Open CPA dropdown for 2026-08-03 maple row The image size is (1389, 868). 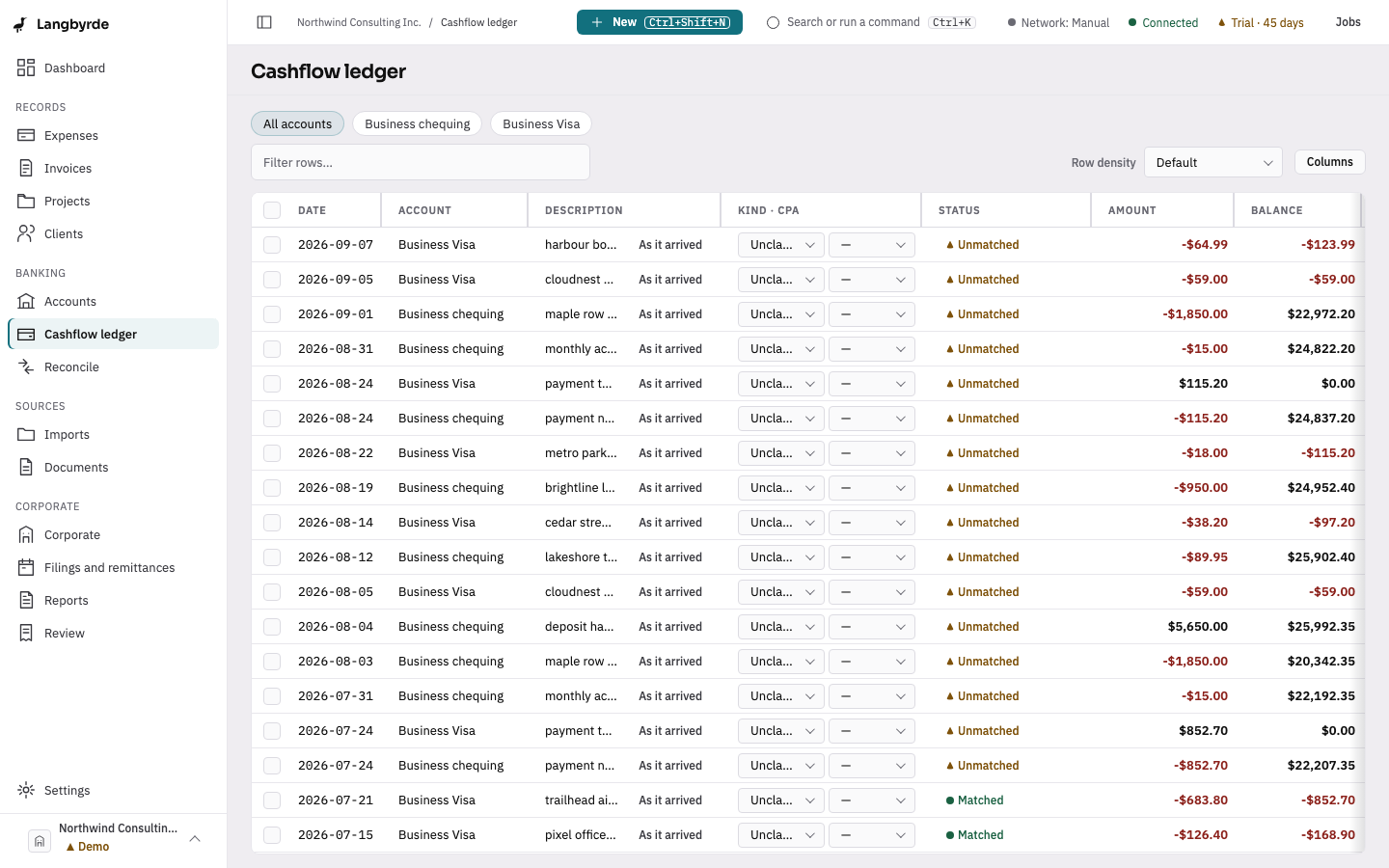click(872, 662)
